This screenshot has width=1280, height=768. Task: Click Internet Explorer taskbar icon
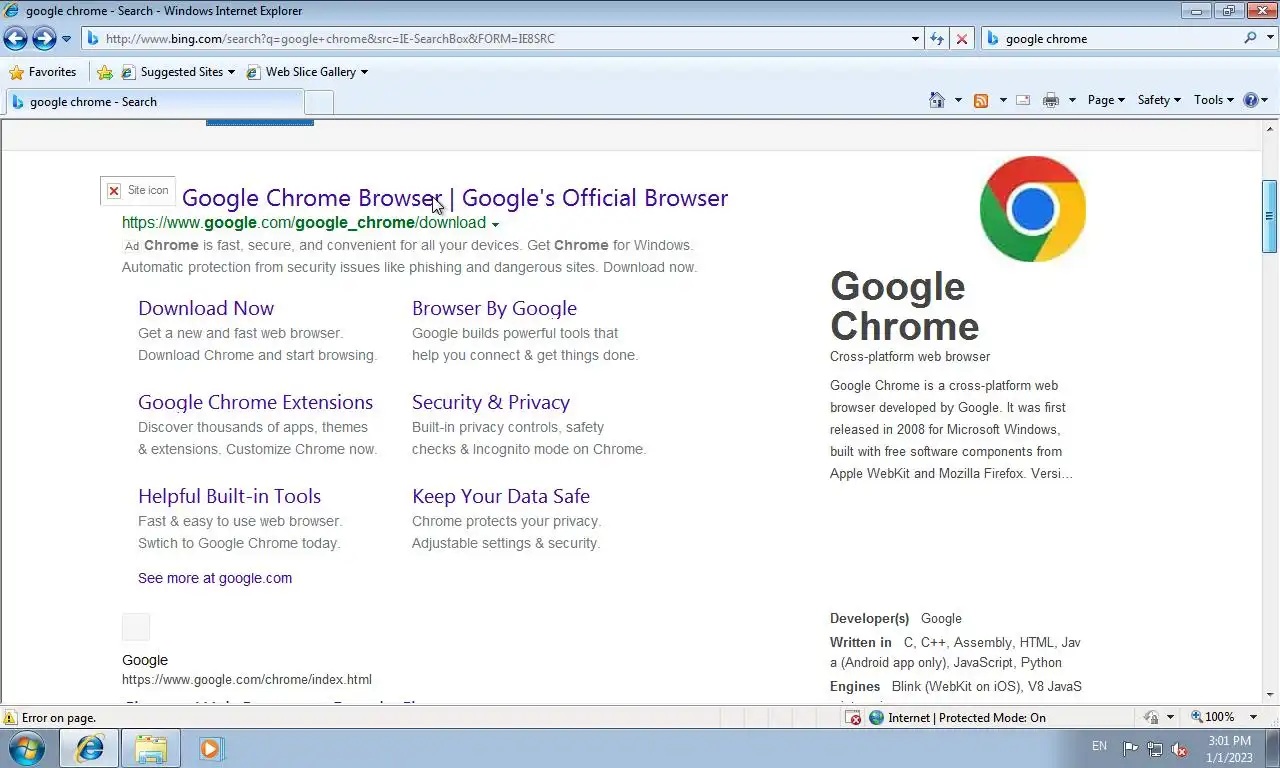point(90,748)
